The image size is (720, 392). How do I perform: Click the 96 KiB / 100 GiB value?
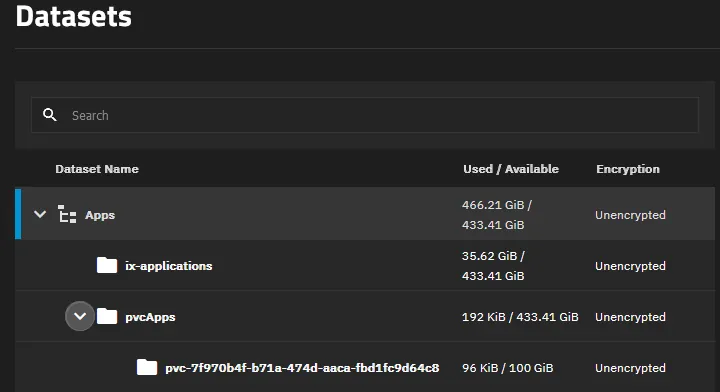[507, 368]
